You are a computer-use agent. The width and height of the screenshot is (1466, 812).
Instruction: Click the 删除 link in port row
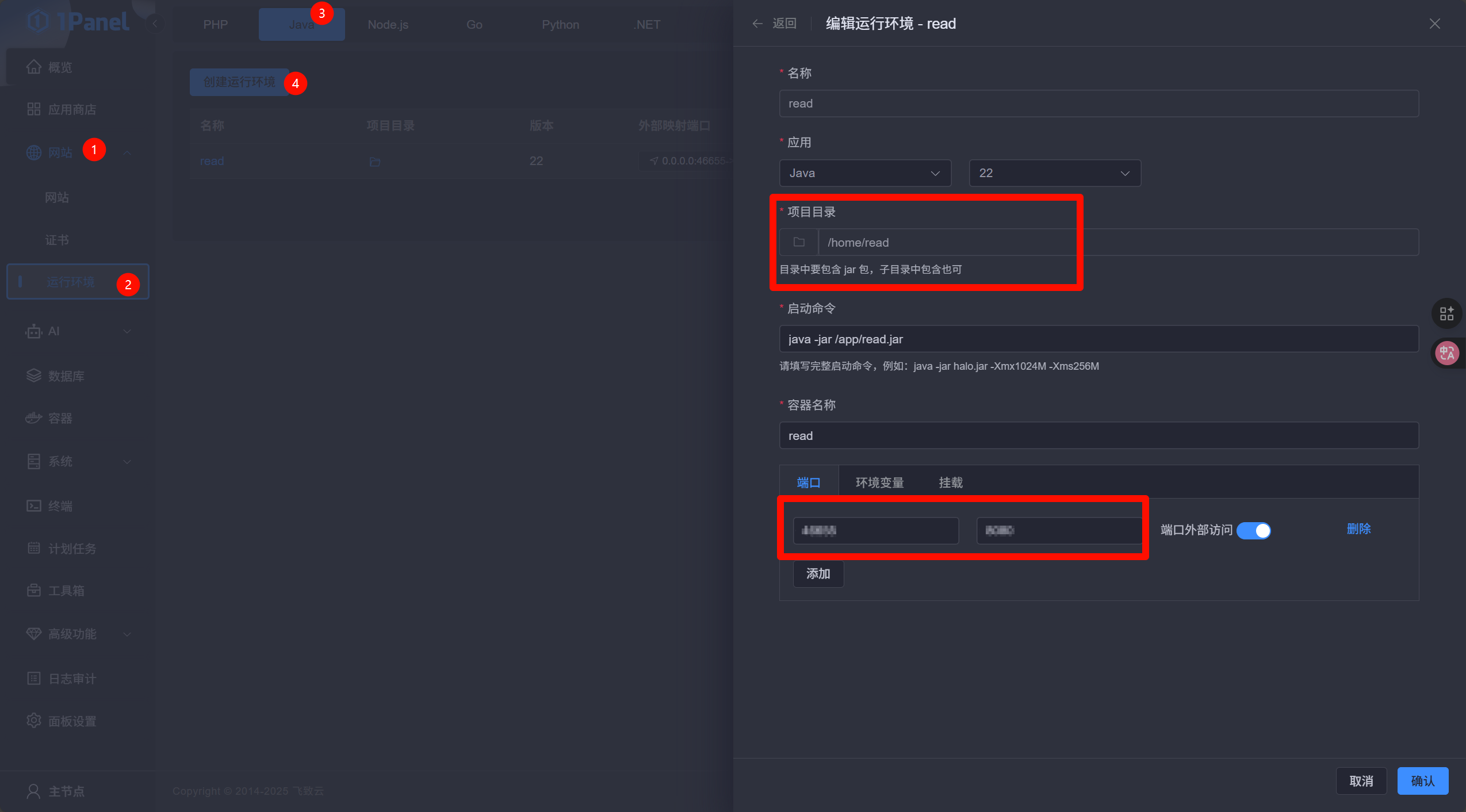click(x=1358, y=529)
